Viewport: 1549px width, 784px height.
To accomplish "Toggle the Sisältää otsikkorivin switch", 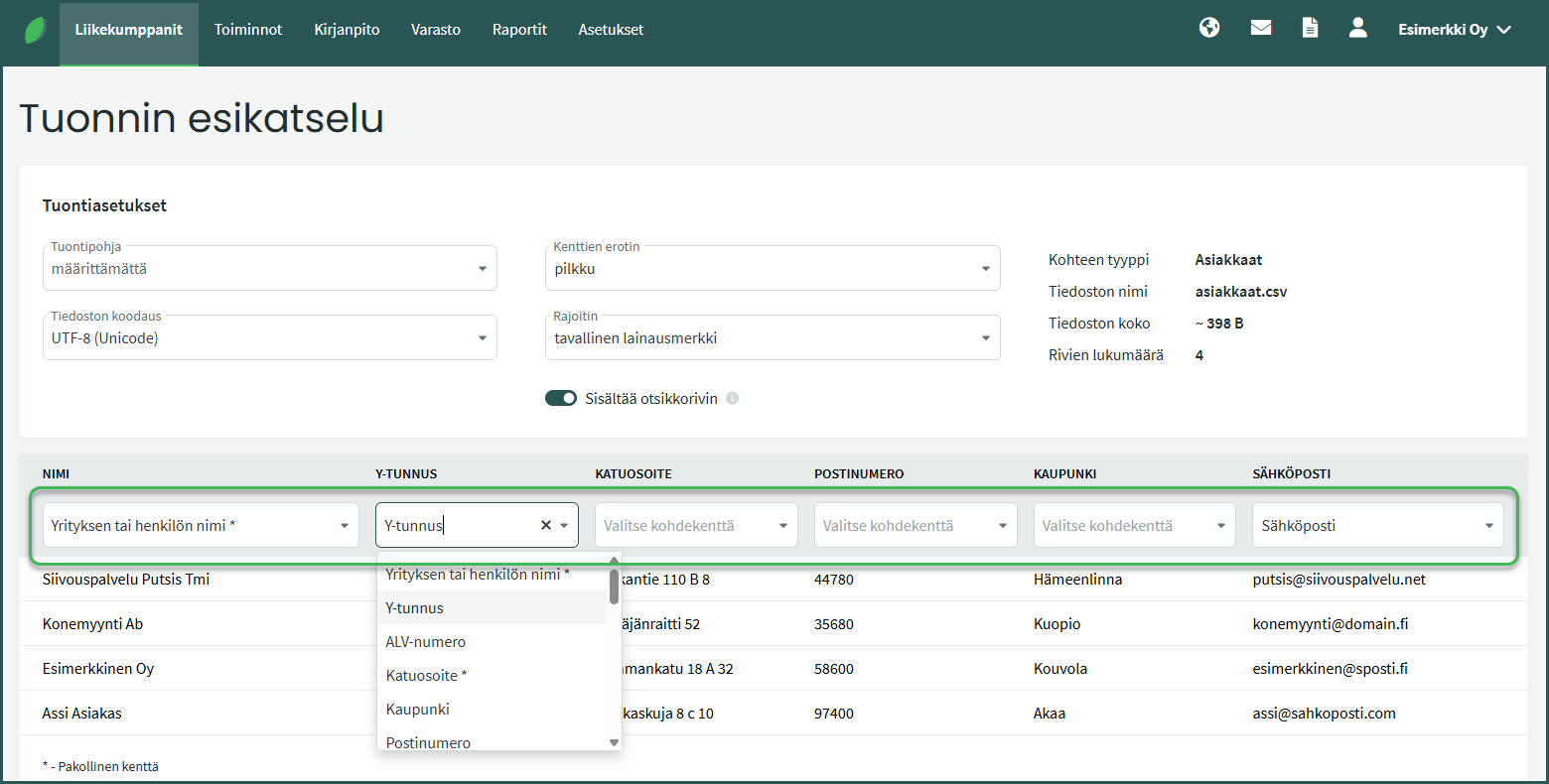I will 561,399.
